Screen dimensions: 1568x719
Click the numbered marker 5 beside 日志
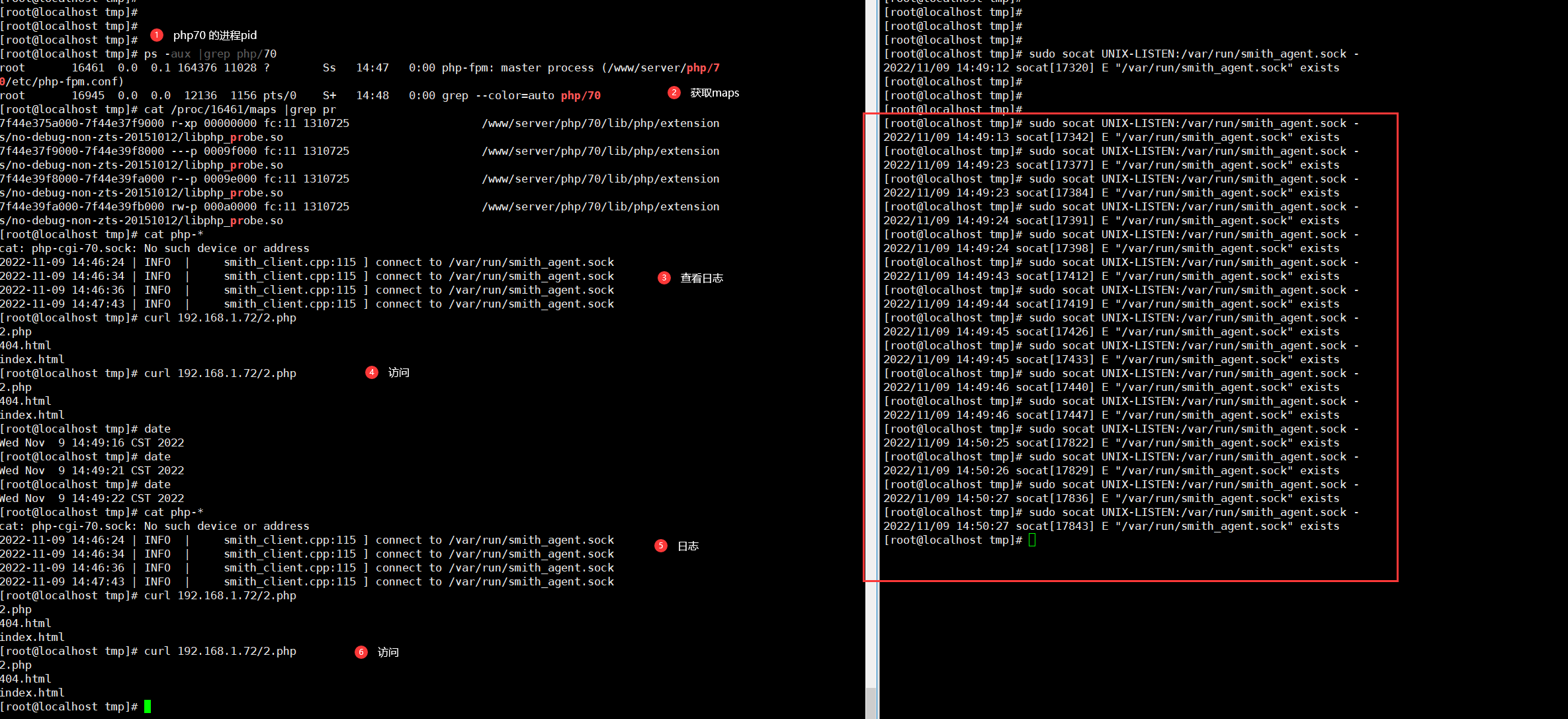(x=660, y=546)
